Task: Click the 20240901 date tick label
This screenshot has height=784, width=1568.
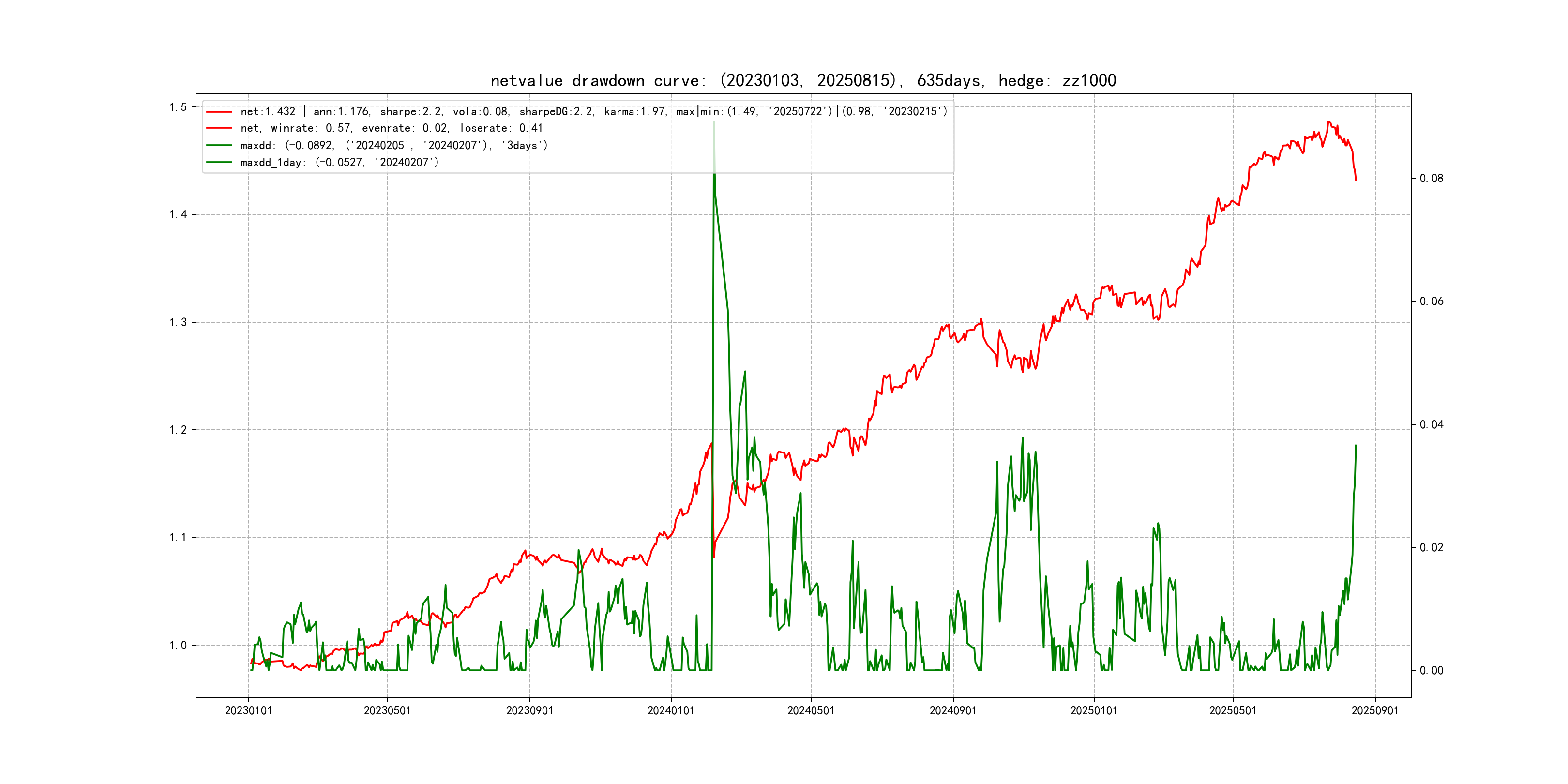Action: pyautogui.click(x=952, y=711)
